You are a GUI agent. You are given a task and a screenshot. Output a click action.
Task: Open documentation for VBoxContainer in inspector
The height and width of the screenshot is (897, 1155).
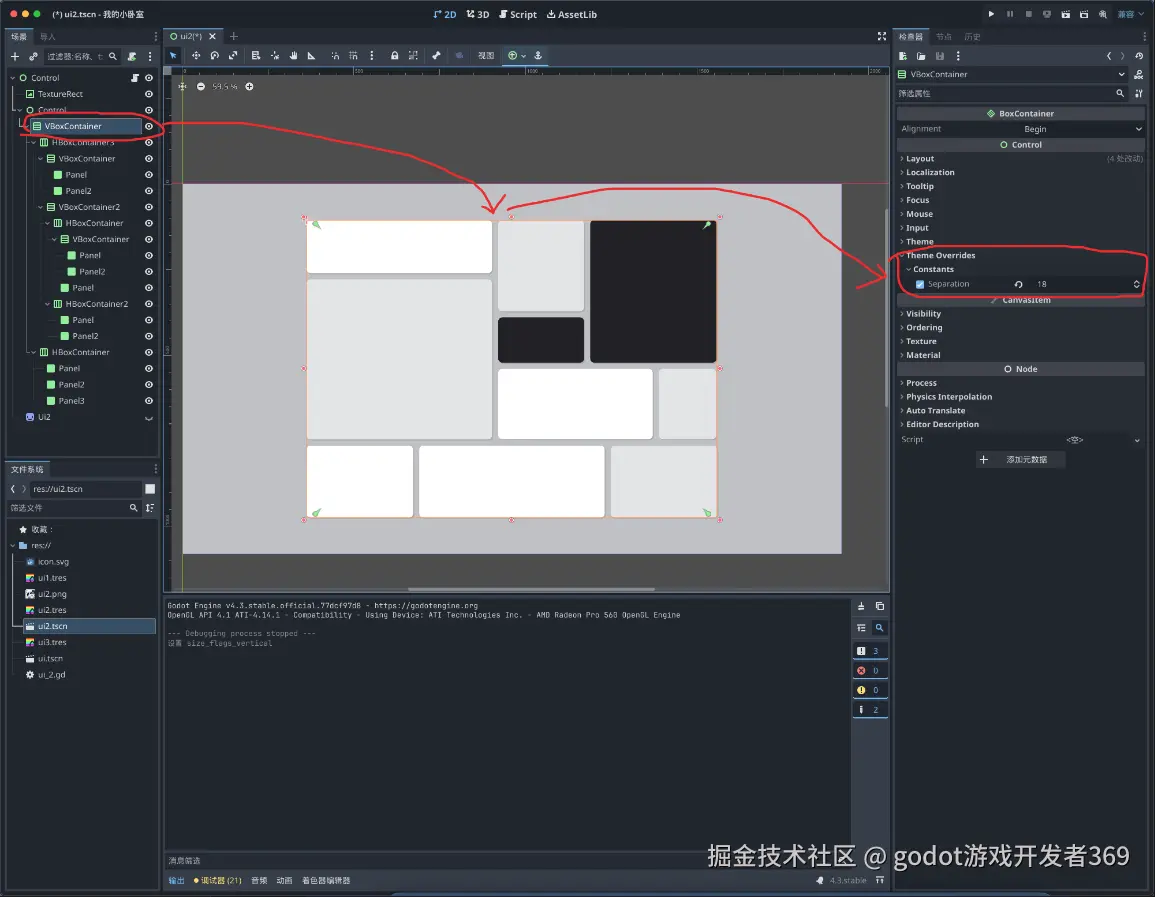click(x=1138, y=74)
